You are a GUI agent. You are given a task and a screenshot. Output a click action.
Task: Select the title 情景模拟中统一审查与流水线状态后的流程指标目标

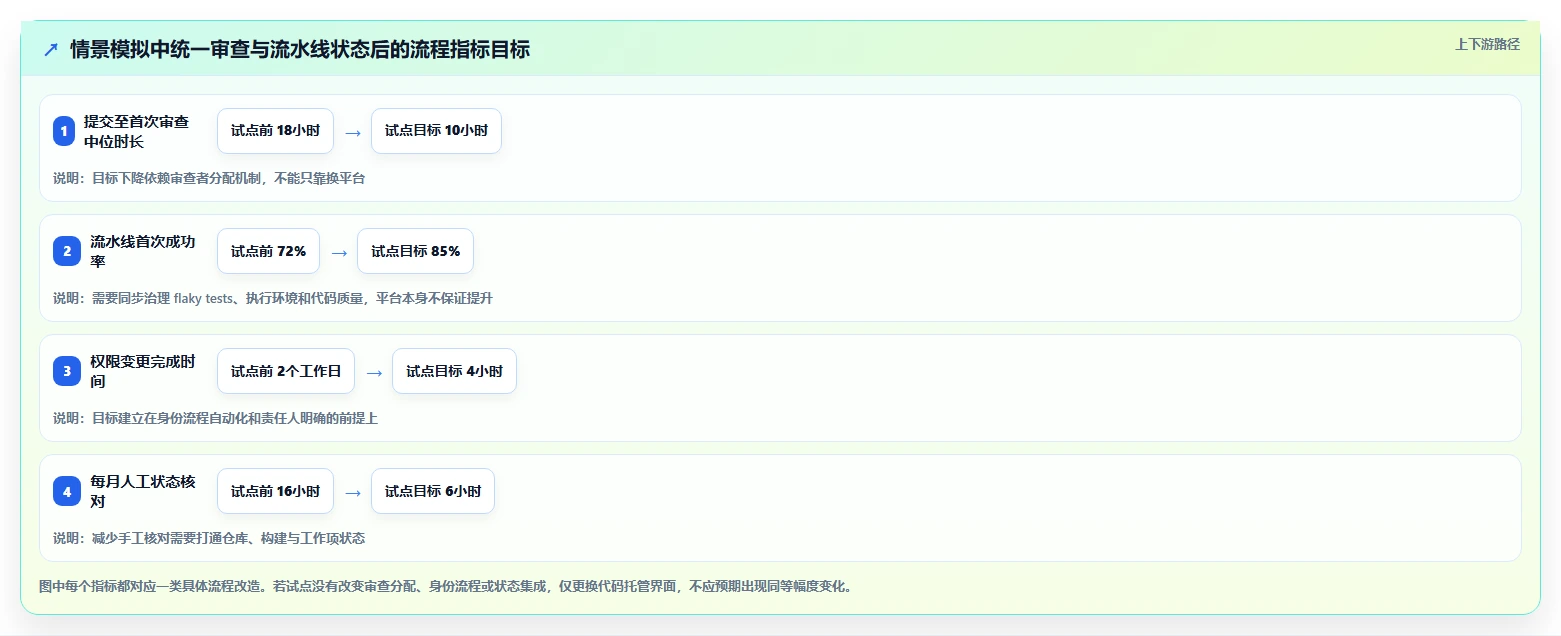(300, 50)
